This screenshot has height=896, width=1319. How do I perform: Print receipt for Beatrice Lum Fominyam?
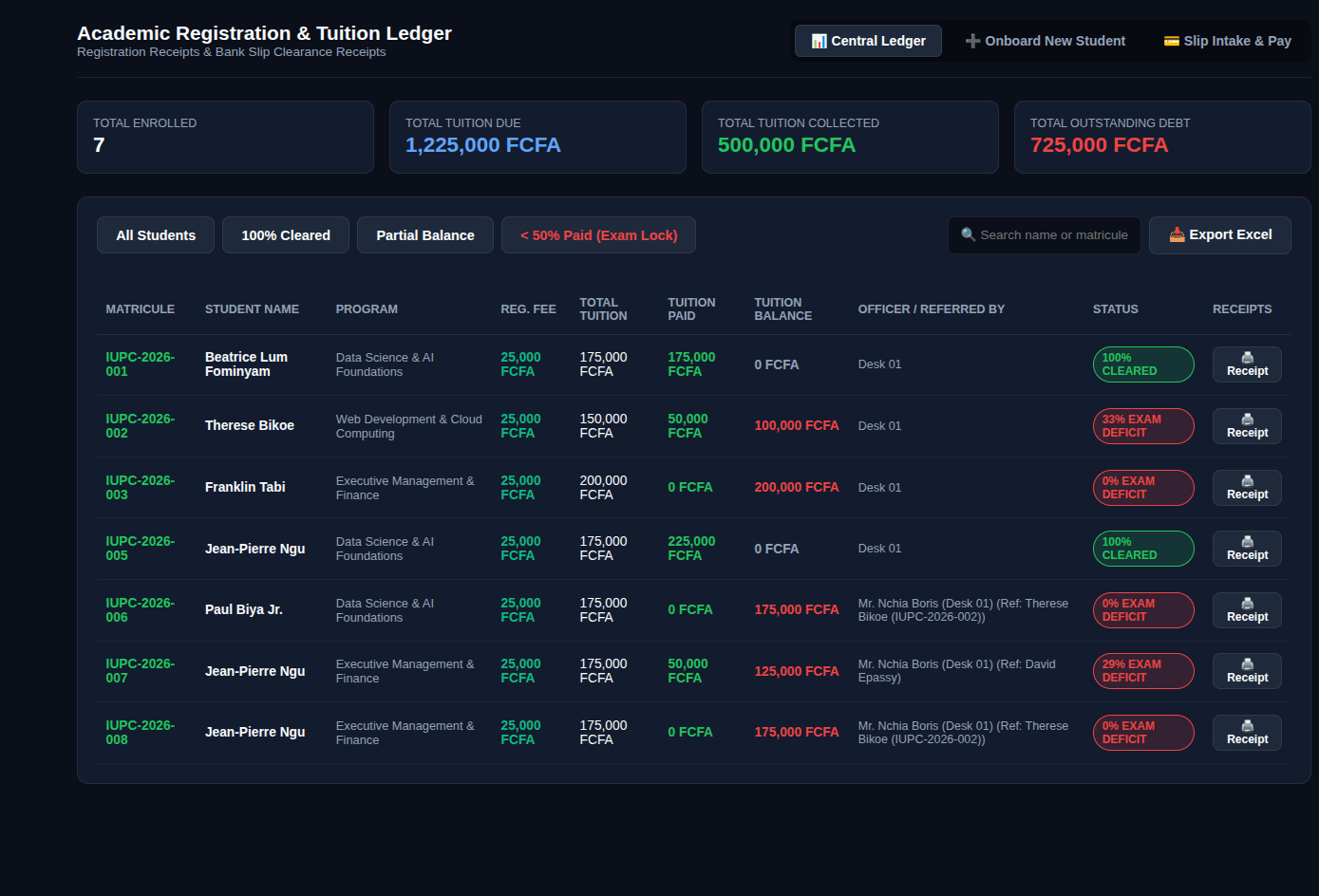1247,364
